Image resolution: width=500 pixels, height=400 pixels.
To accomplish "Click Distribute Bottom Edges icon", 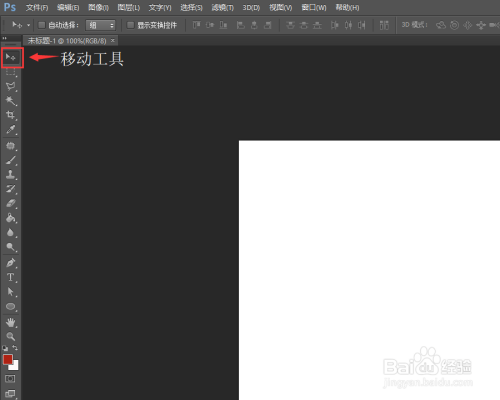I will pyautogui.click(x=317, y=25).
